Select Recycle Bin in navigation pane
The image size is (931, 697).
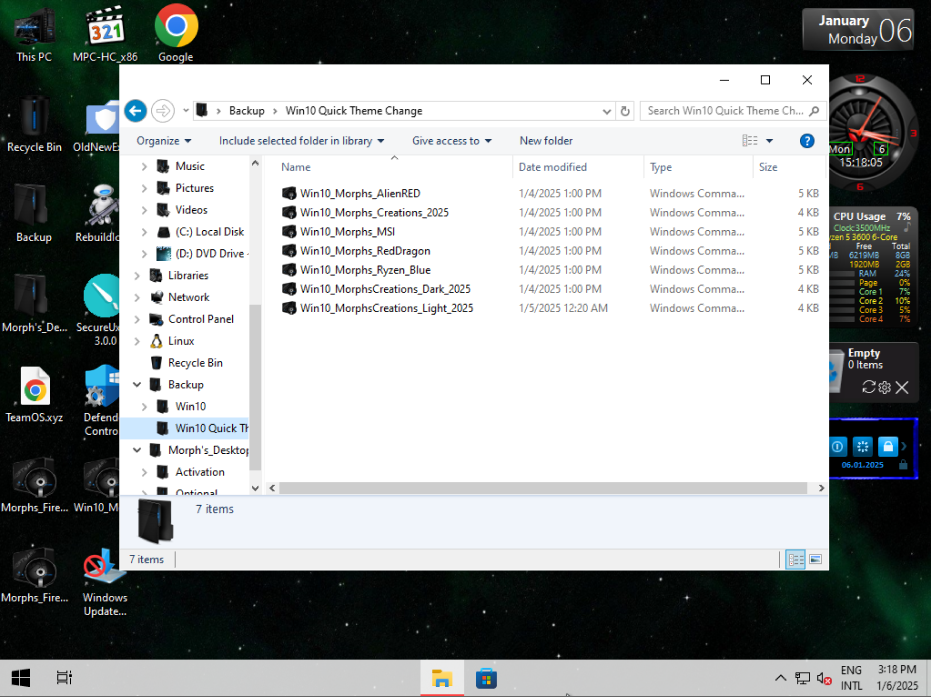(195, 363)
